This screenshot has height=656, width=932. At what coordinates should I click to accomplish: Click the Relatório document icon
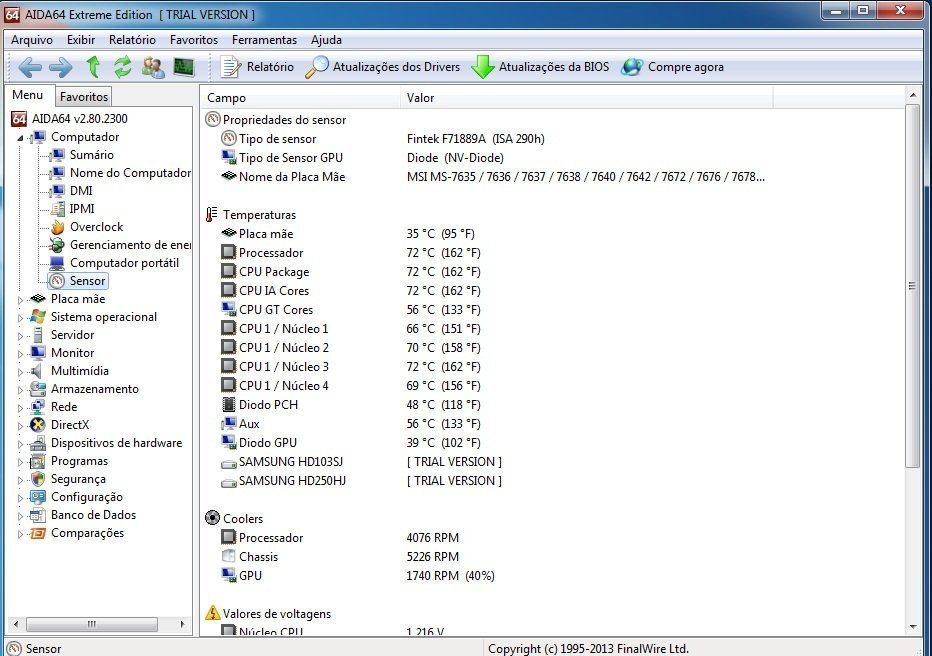point(230,67)
